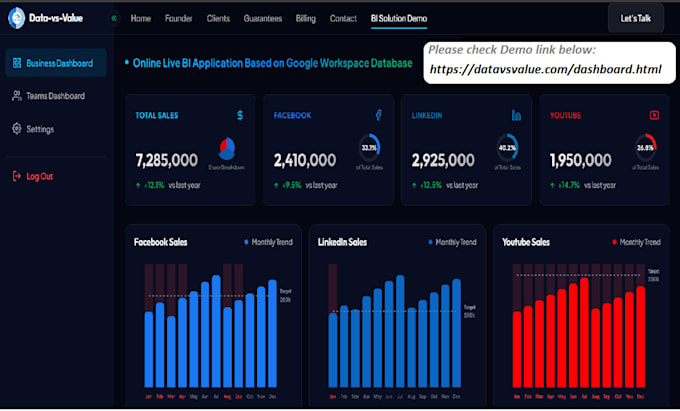Click the +12.1% vs last year text
The height and width of the screenshot is (411, 680).
[168, 185]
